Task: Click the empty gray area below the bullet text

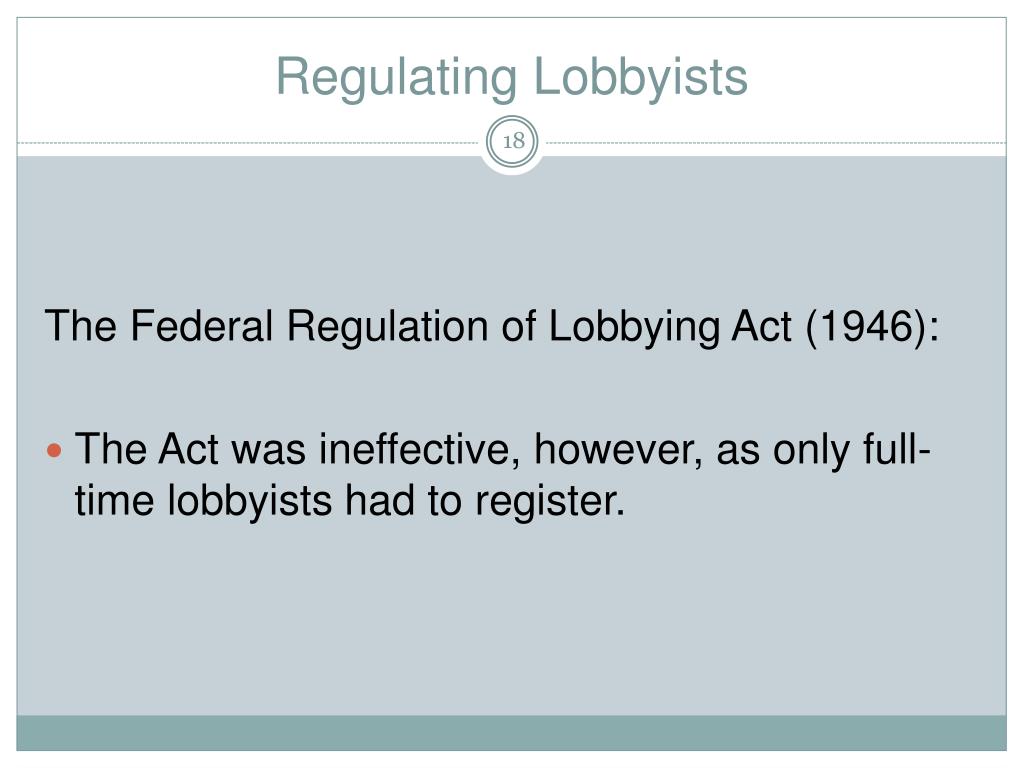Action: [511, 620]
